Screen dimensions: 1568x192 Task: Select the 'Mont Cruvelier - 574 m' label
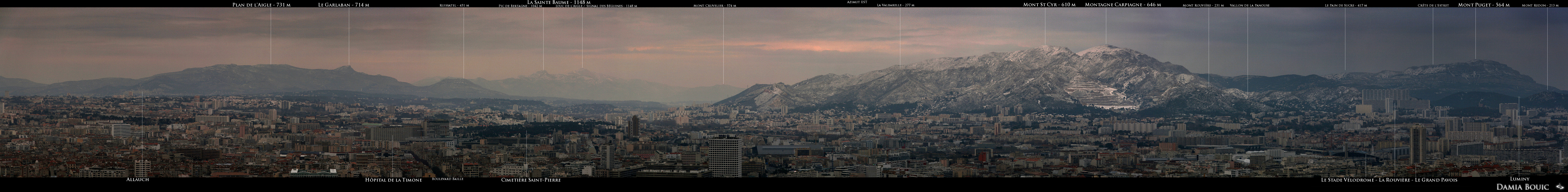click(x=714, y=5)
